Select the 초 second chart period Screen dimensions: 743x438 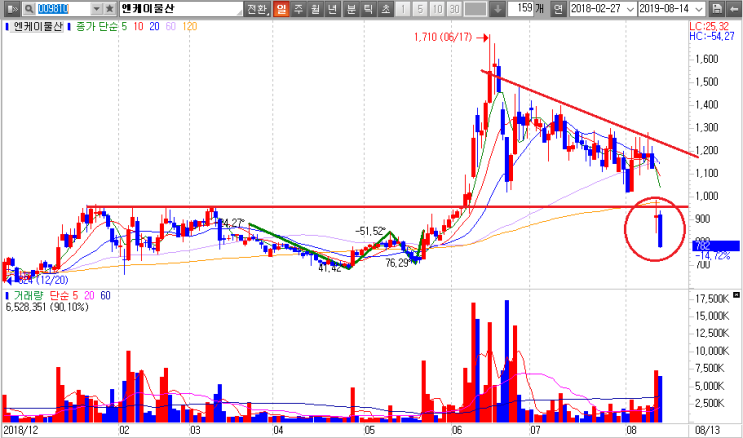tap(386, 9)
